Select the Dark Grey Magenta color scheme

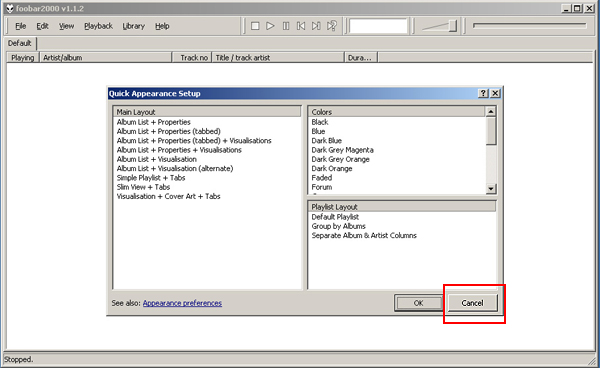[342, 150]
